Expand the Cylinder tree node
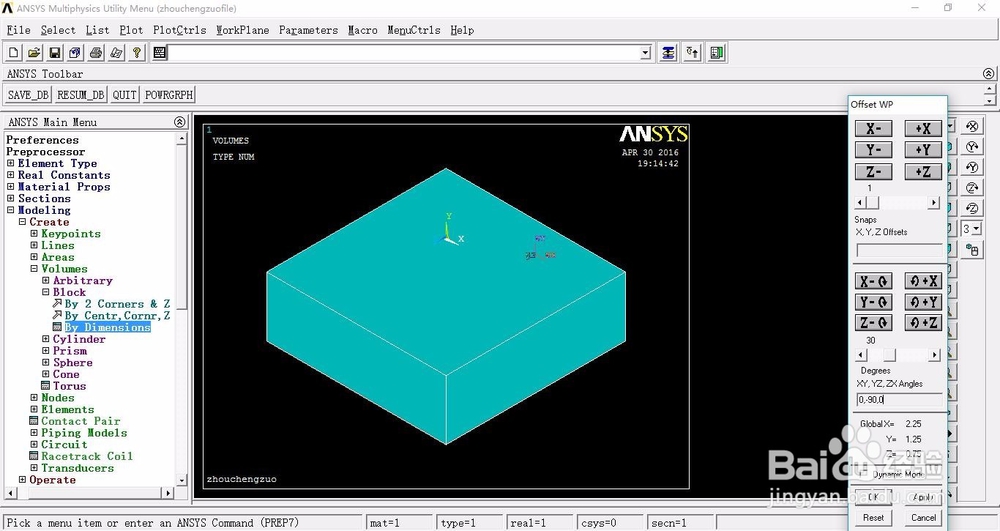This screenshot has height=531, width=1000. 45,339
